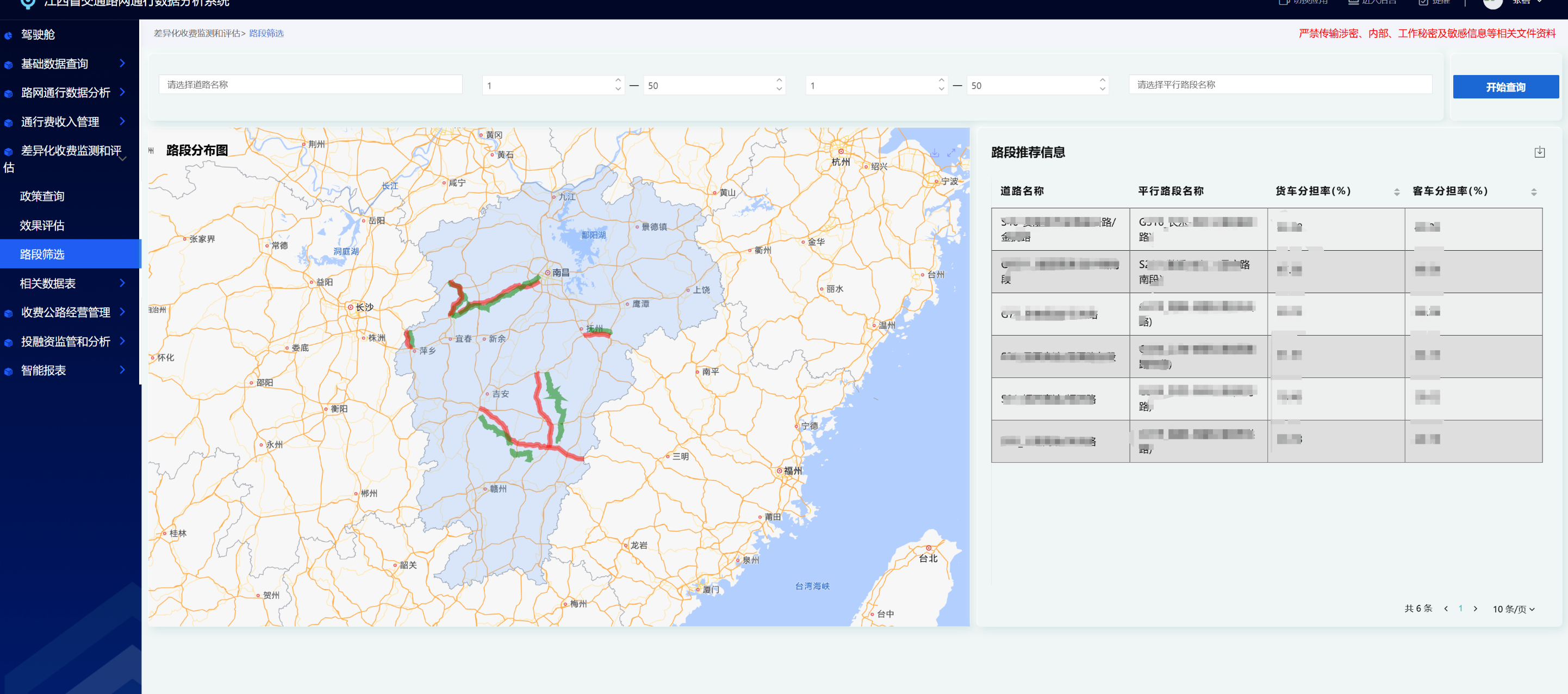The height and width of the screenshot is (694, 1568).
Task: Click the cube icon beside 差异化收费监测和评估
Action: 9,152
